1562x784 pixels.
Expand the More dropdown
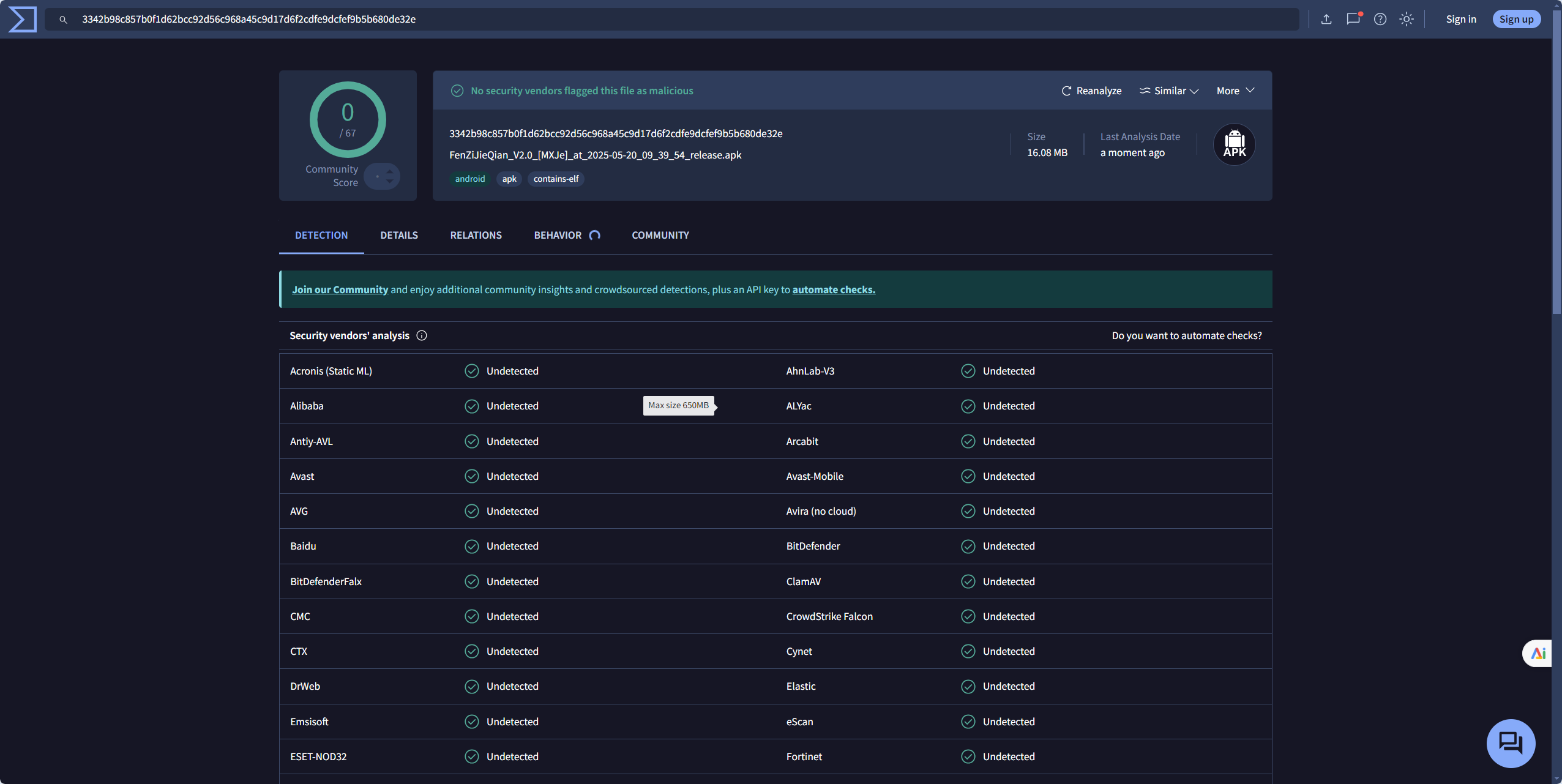click(1235, 91)
